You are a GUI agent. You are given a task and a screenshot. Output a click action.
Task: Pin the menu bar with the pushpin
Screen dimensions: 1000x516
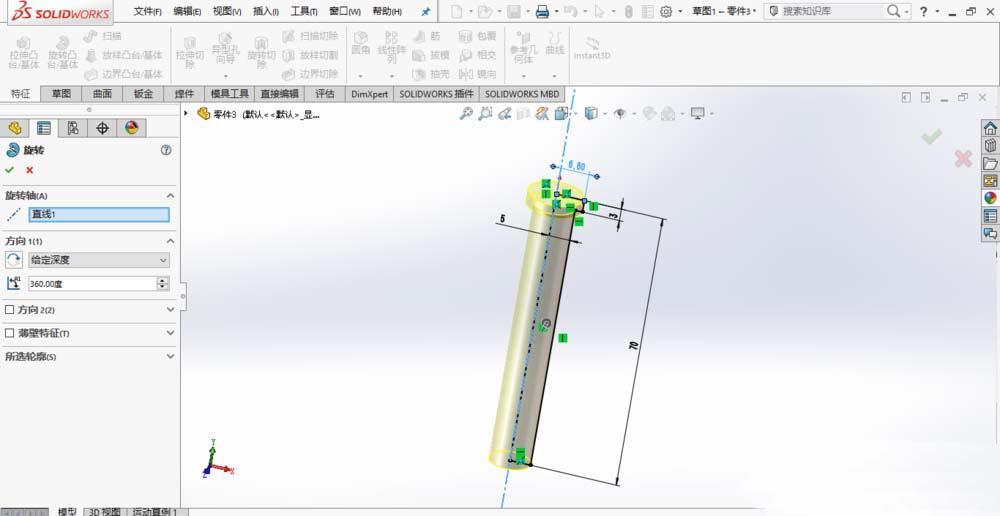click(x=426, y=11)
